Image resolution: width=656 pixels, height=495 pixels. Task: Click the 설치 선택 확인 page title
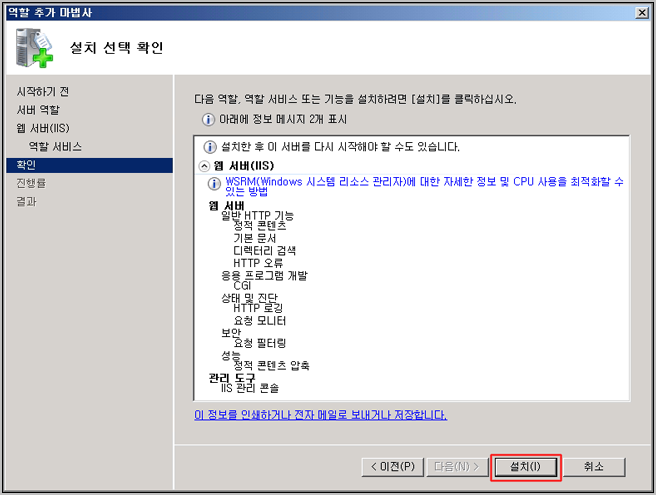[x=116, y=48]
